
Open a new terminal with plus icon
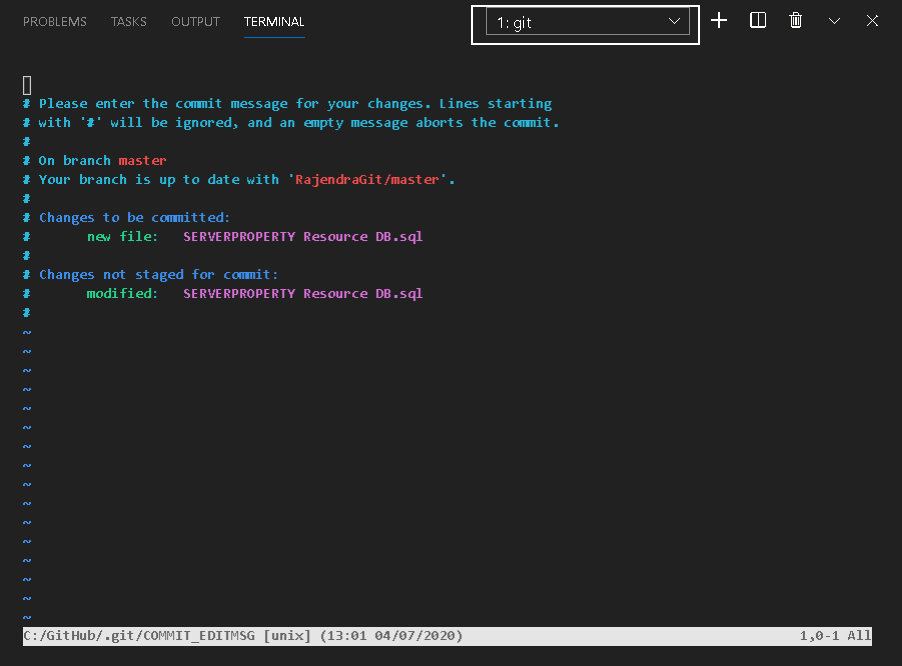719,21
